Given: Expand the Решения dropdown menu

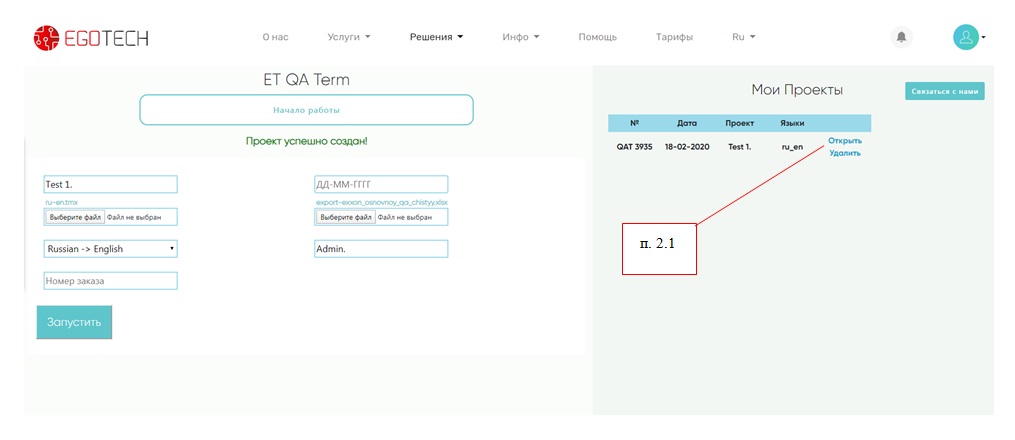Looking at the screenshot, I should (x=436, y=37).
